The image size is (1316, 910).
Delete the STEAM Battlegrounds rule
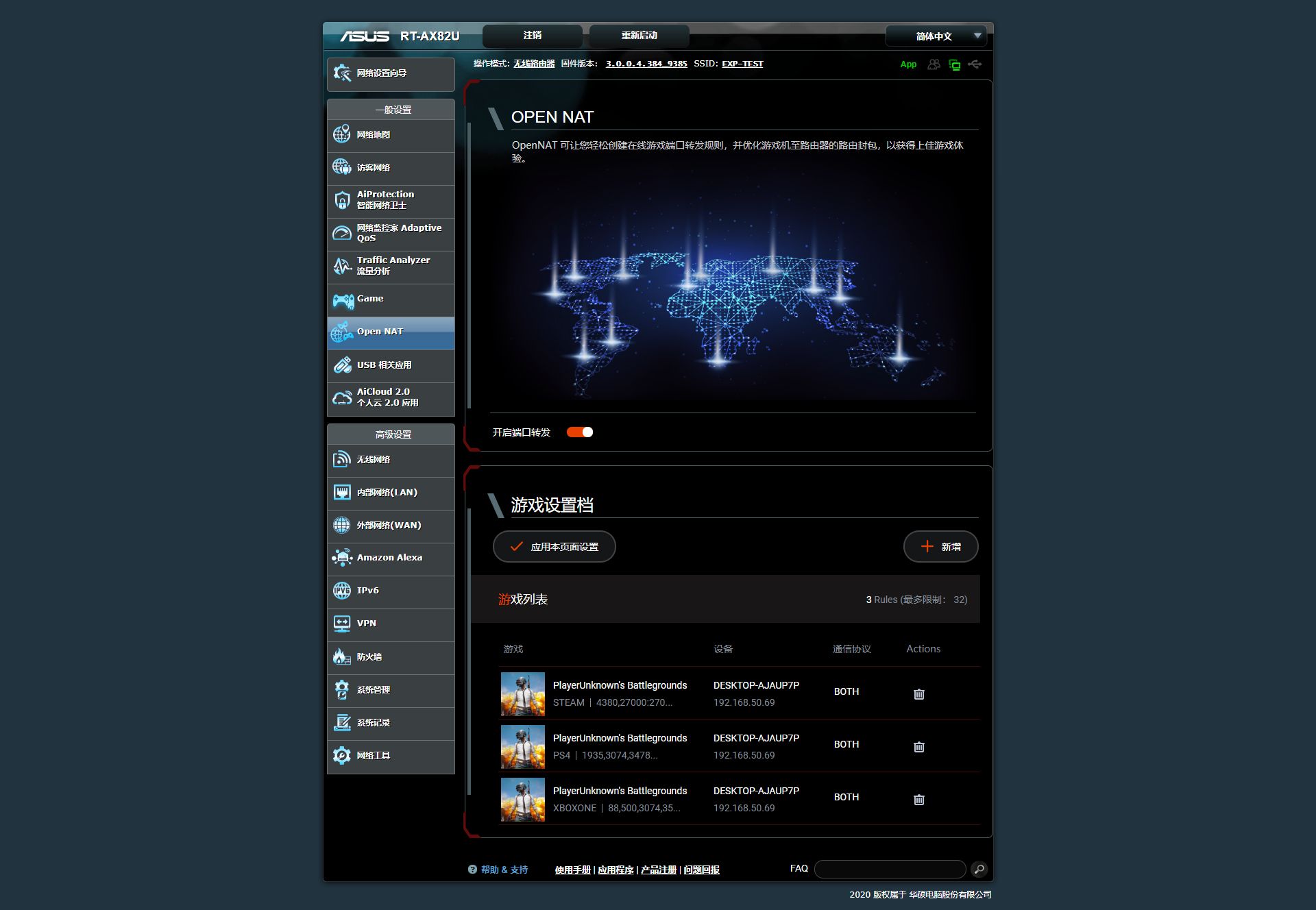tap(919, 694)
